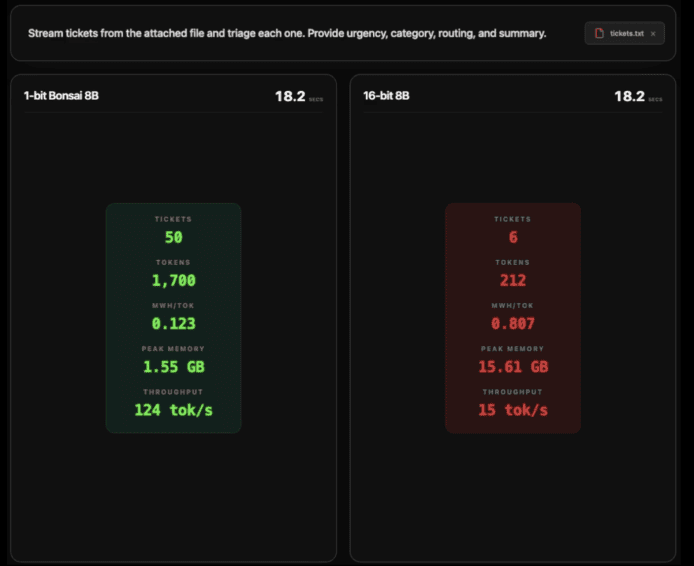The width and height of the screenshot is (694, 566).
Task: Click the red tokens value 212
Action: 513,281
